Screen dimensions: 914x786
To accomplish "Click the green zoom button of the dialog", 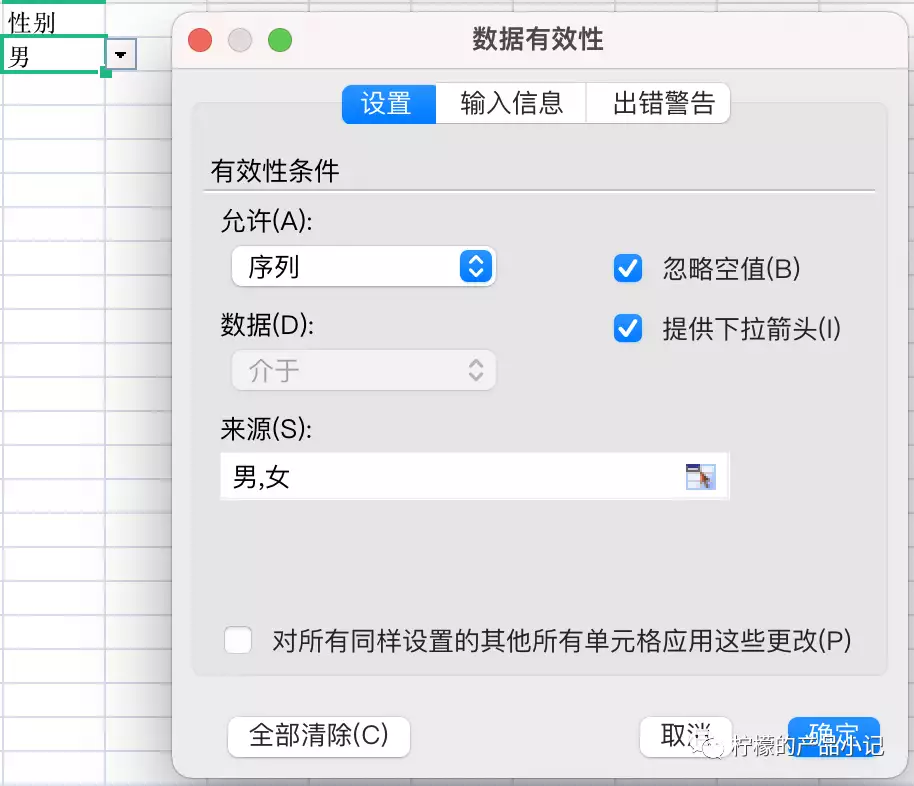I will pyautogui.click(x=280, y=40).
